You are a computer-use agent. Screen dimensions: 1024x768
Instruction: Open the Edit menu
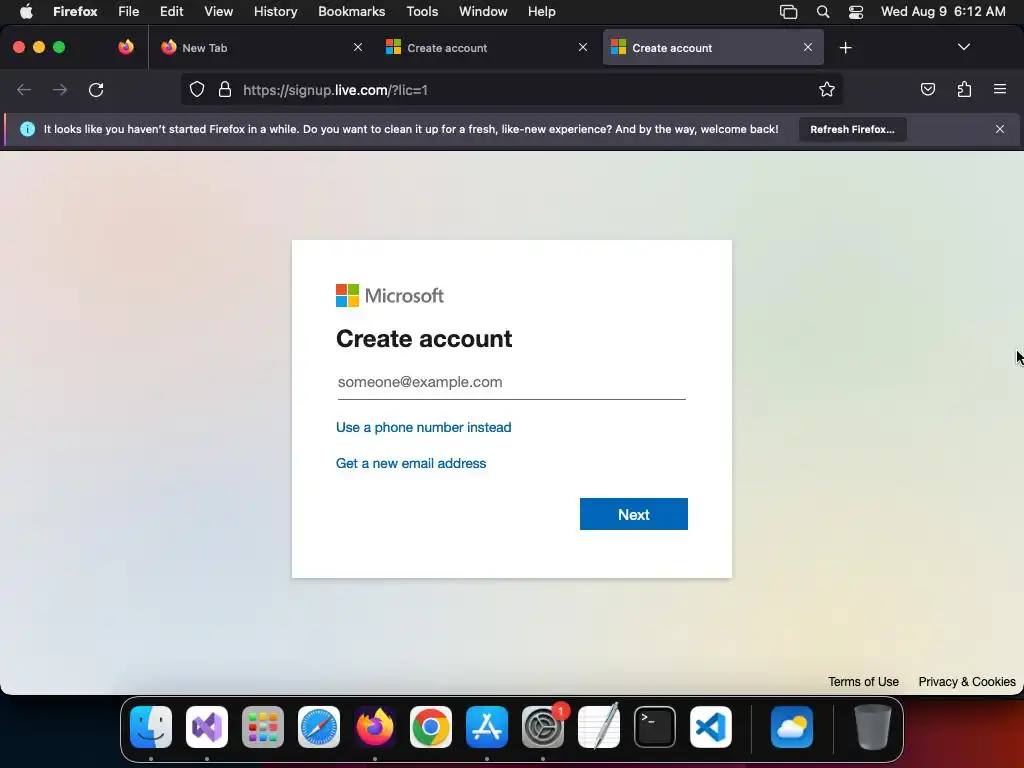click(x=172, y=11)
